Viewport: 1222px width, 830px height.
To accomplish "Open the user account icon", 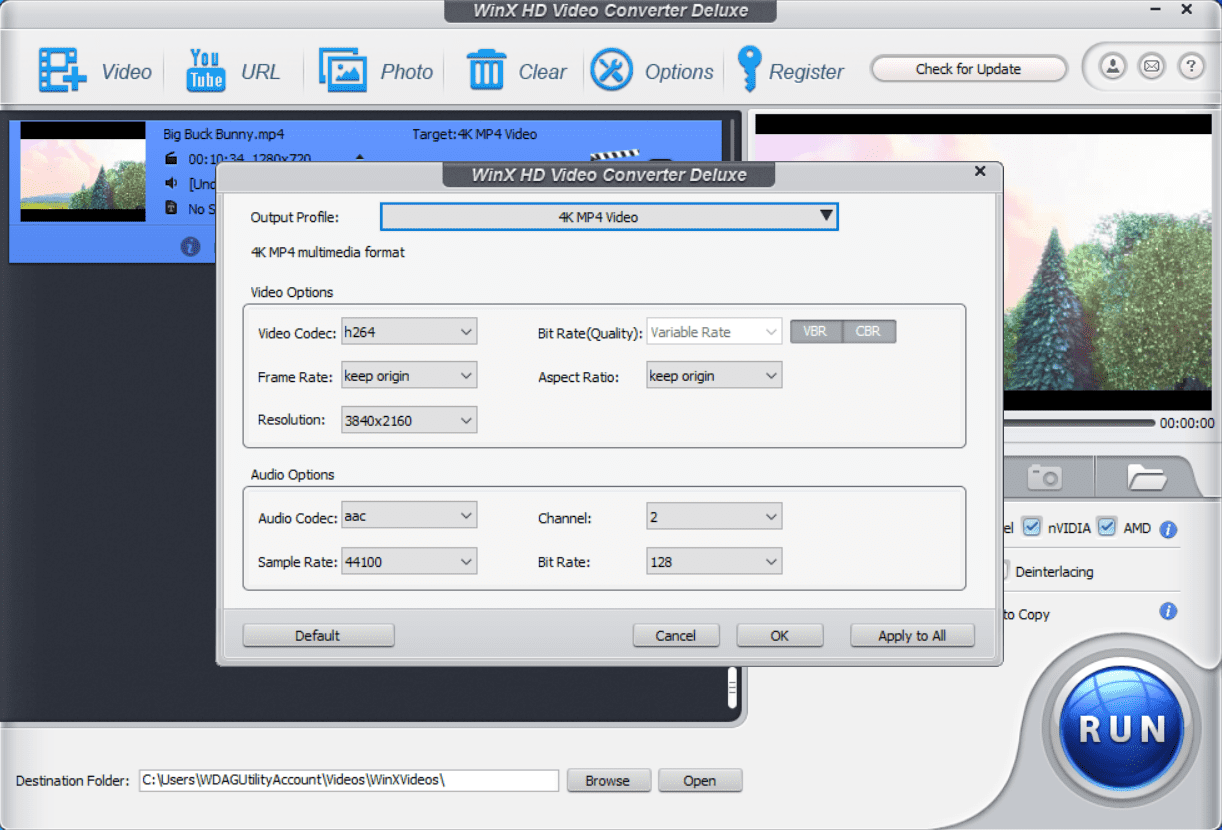I will [x=1113, y=67].
